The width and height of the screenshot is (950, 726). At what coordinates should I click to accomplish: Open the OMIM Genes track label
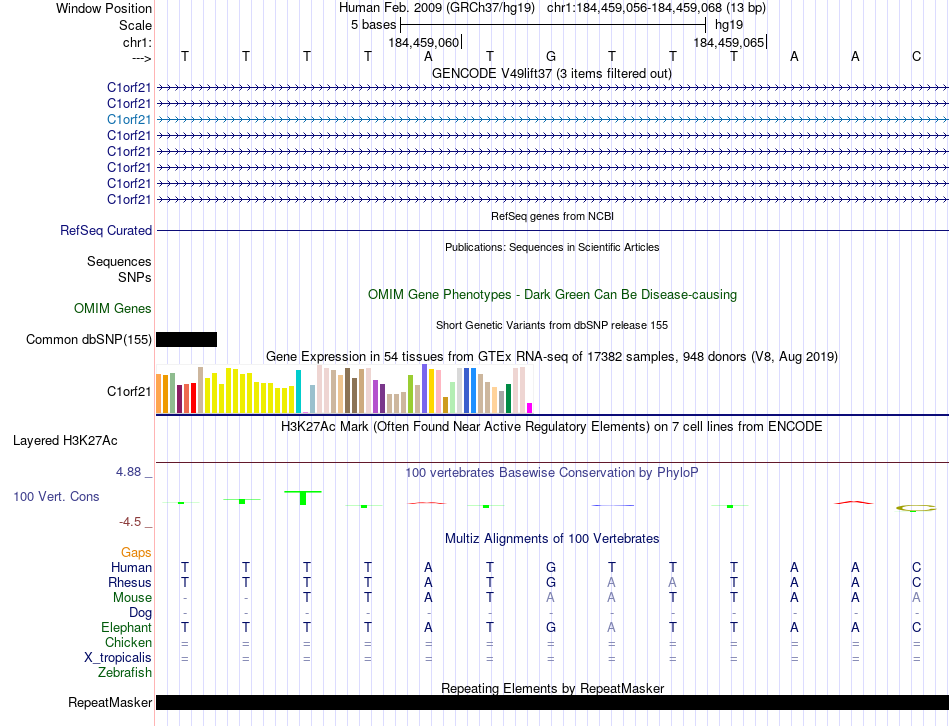pyautogui.click(x=112, y=308)
